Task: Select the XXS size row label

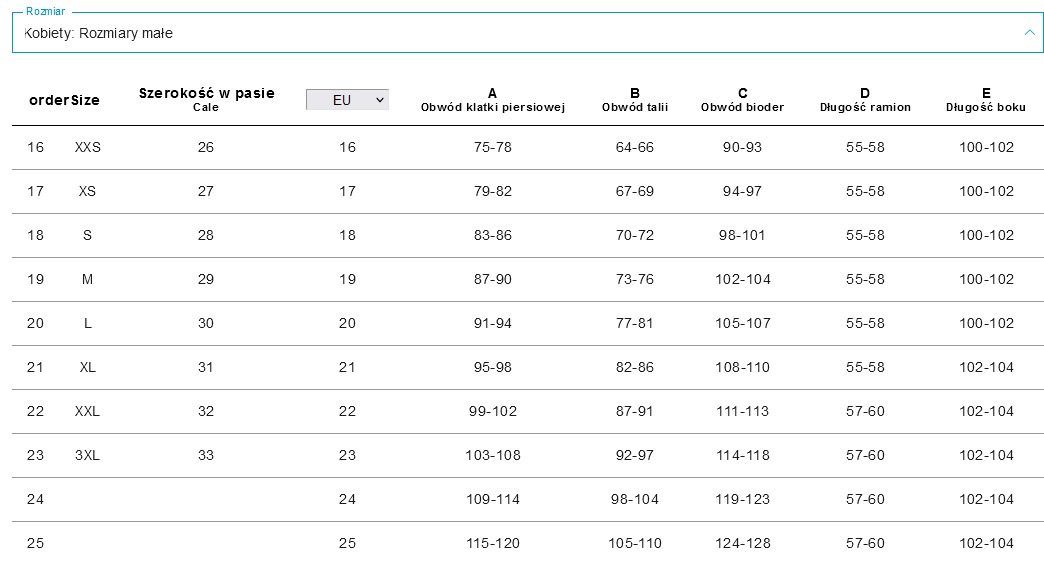Action: (x=88, y=147)
